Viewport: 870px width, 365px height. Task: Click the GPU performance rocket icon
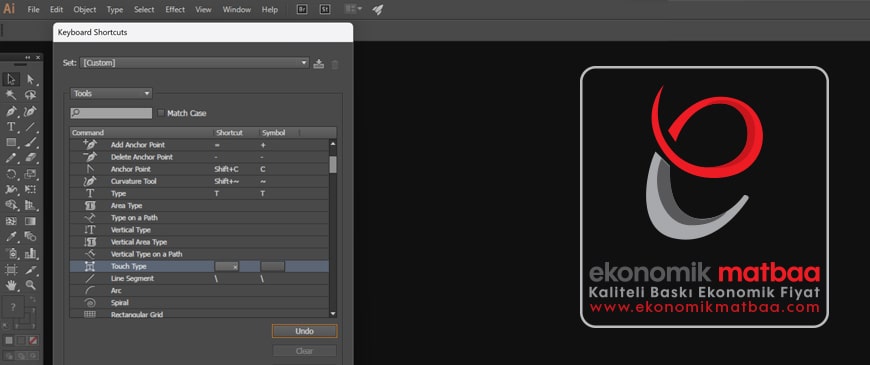click(378, 9)
